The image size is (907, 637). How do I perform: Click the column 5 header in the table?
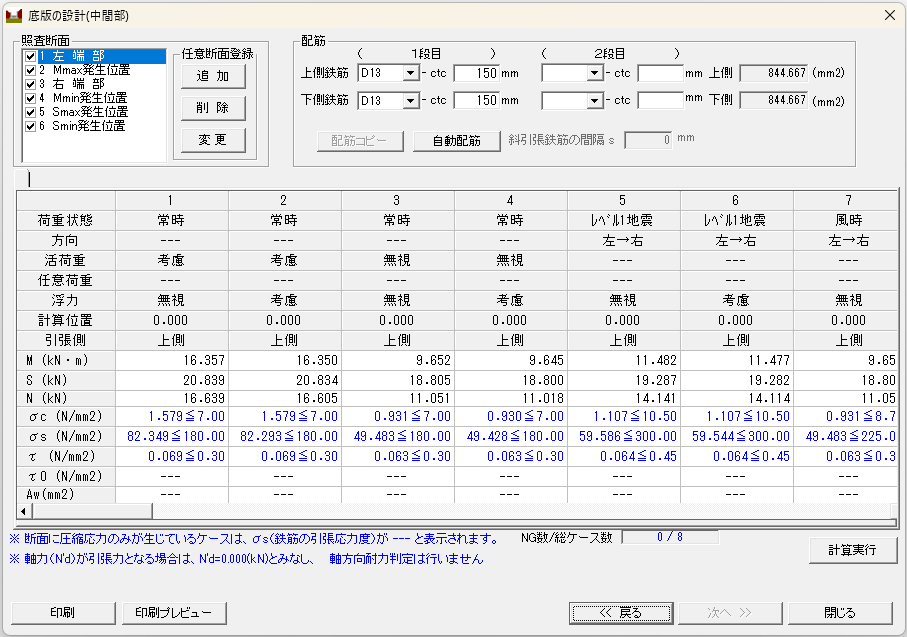click(x=622, y=200)
